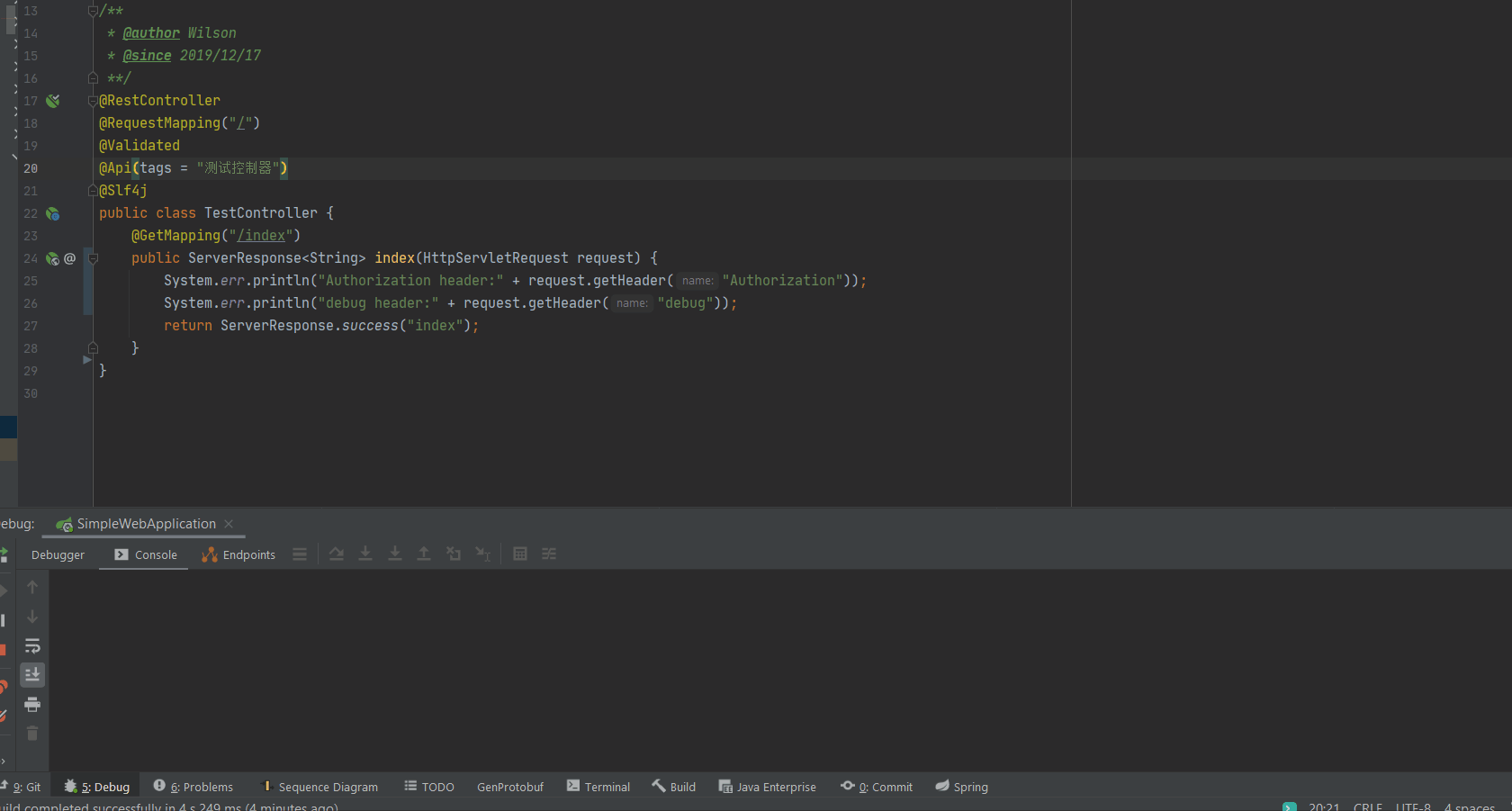Toggle breakpoint at line number 25
Screen dimensions: 1512x811
pos(31,281)
